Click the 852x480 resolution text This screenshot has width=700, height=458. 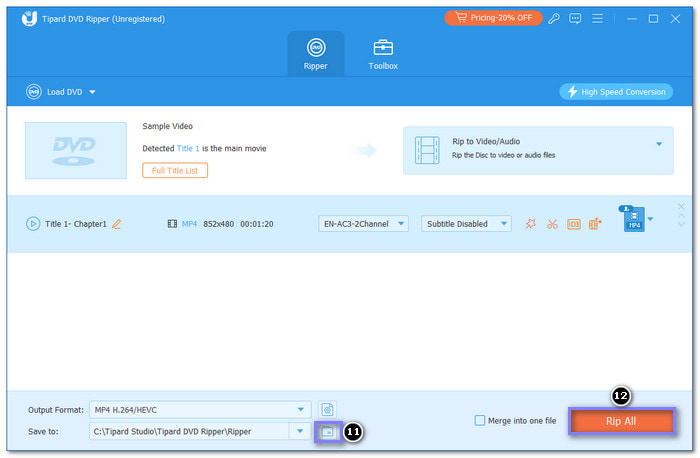click(x=218, y=224)
